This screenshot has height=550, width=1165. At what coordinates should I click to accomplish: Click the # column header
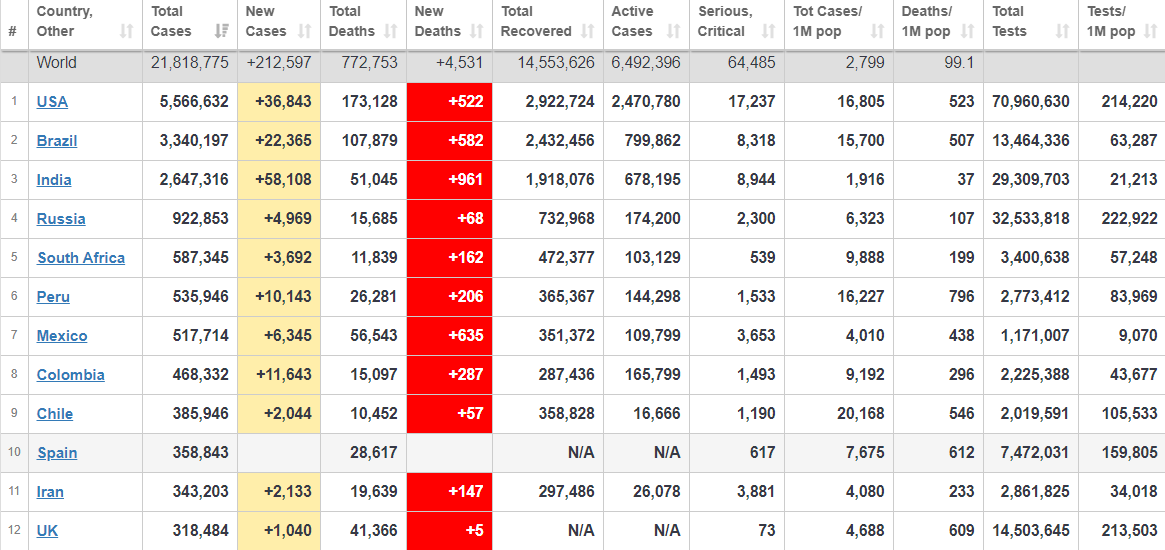tap(12, 31)
